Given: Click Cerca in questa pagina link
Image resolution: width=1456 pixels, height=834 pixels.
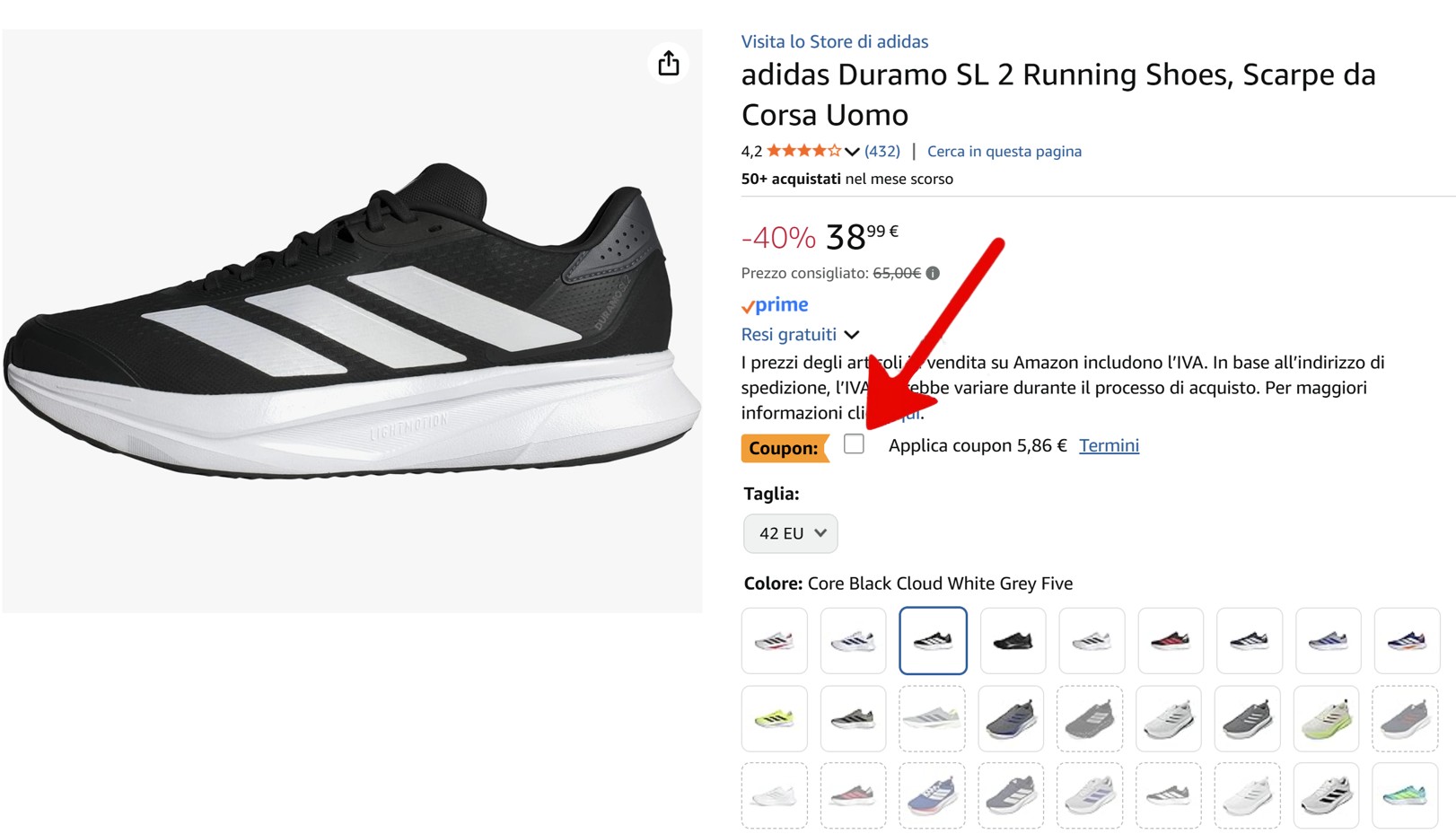Looking at the screenshot, I should (x=1004, y=152).
